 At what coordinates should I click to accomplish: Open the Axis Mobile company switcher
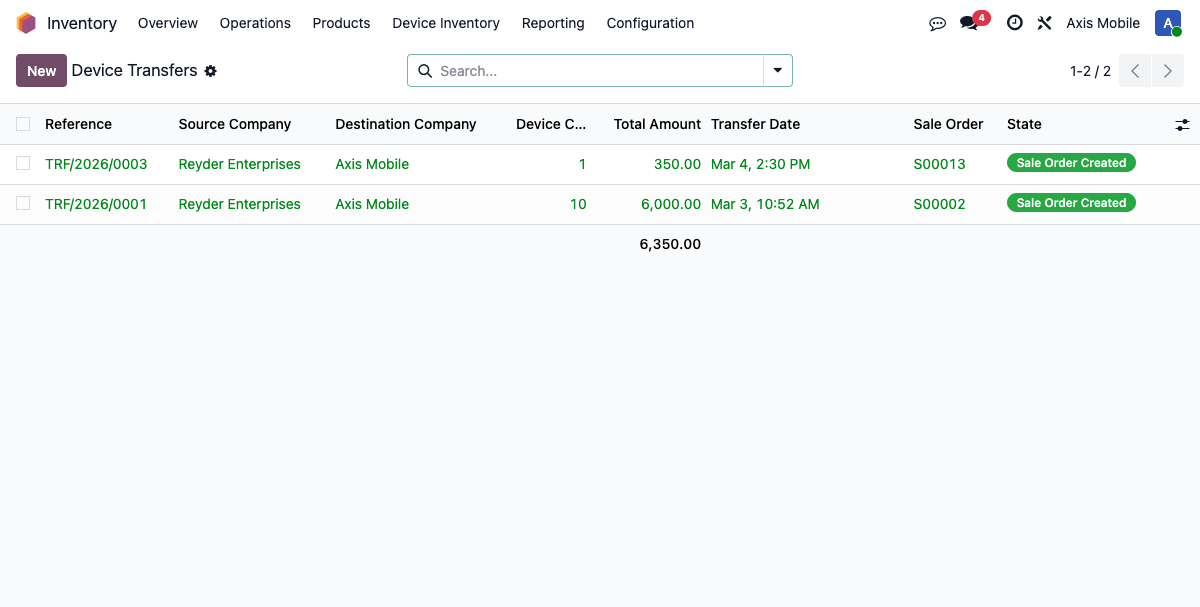point(1102,23)
